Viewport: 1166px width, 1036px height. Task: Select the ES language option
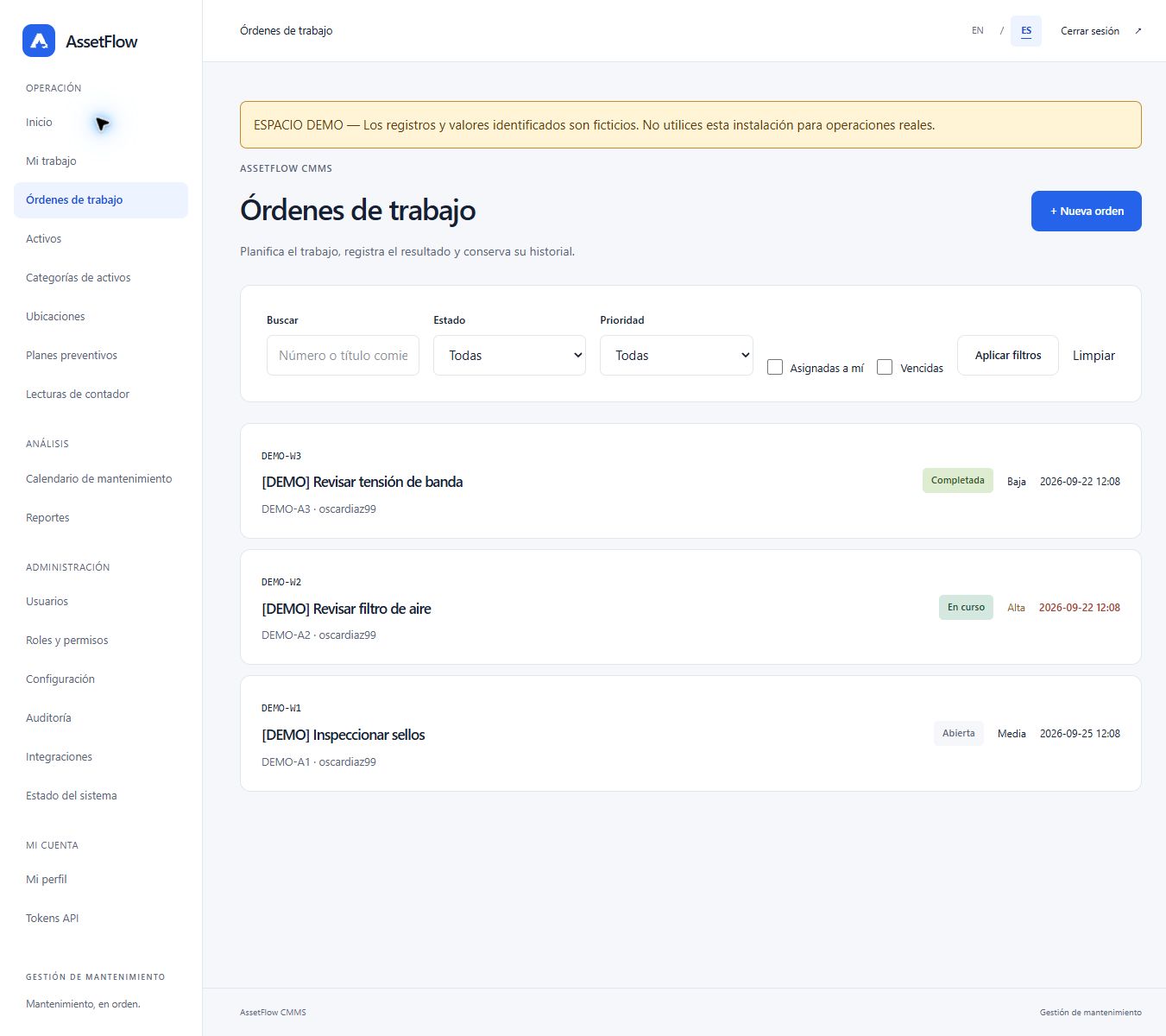(1026, 31)
